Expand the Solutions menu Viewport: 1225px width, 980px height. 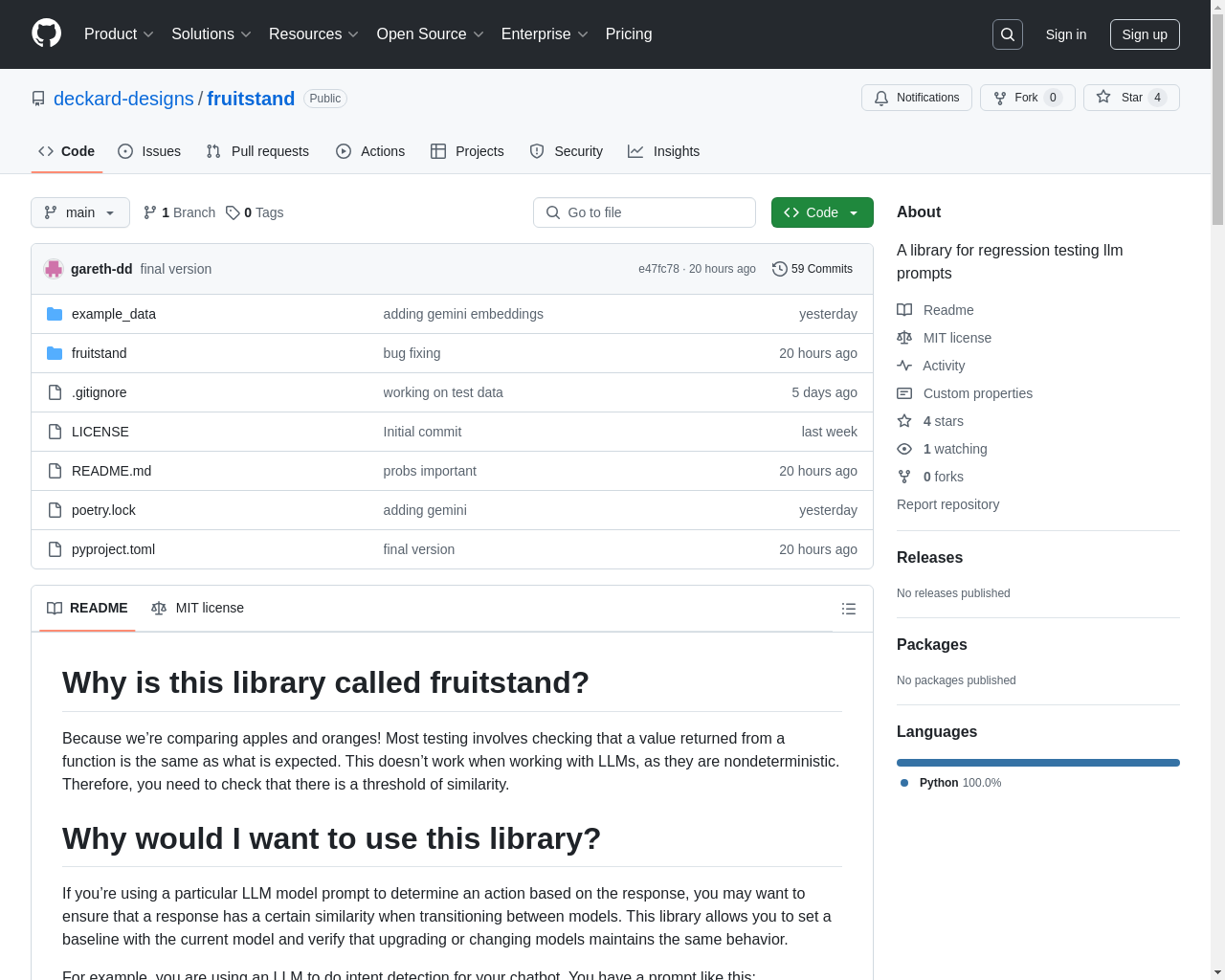(212, 34)
